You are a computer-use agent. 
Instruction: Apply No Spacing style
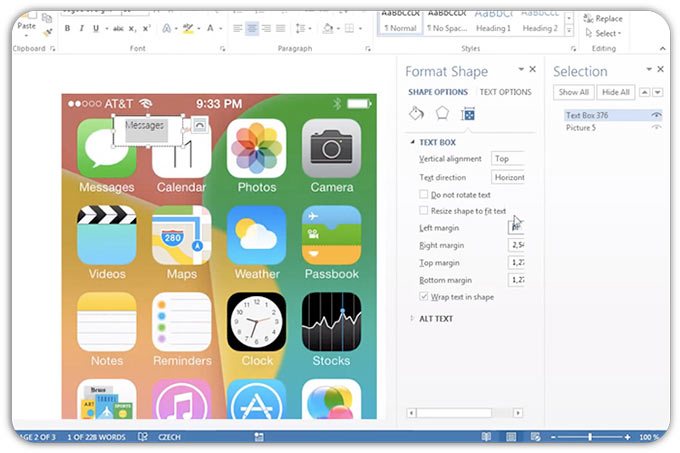447,24
